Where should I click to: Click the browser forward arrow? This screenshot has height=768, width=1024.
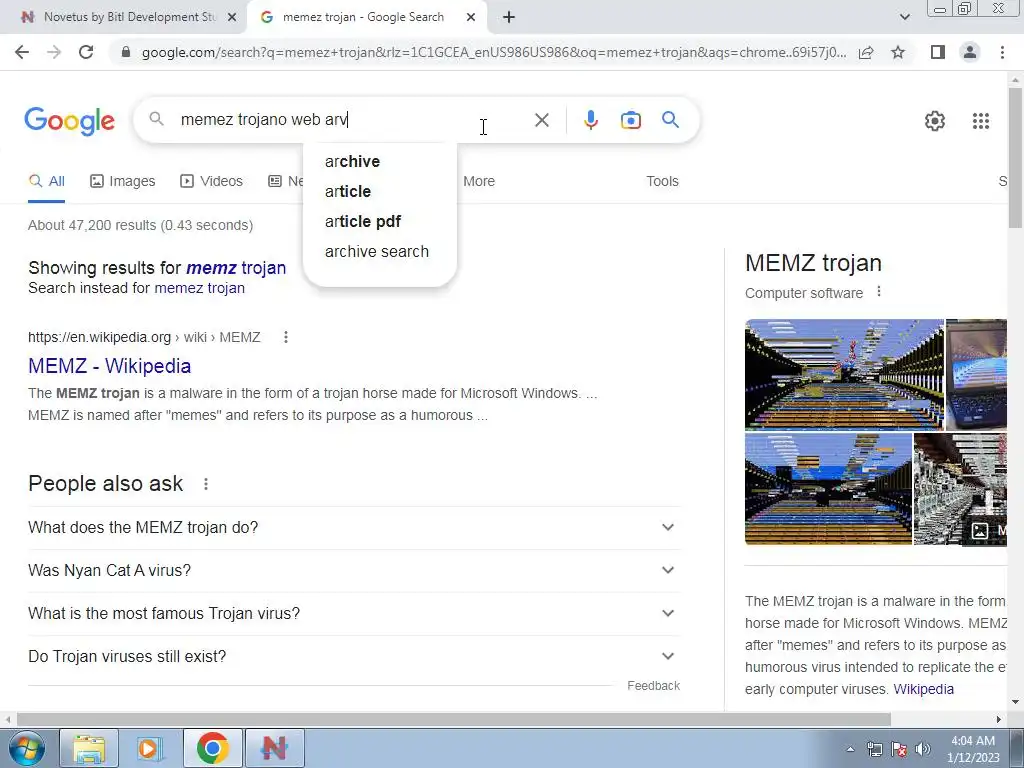[x=54, y=52]
